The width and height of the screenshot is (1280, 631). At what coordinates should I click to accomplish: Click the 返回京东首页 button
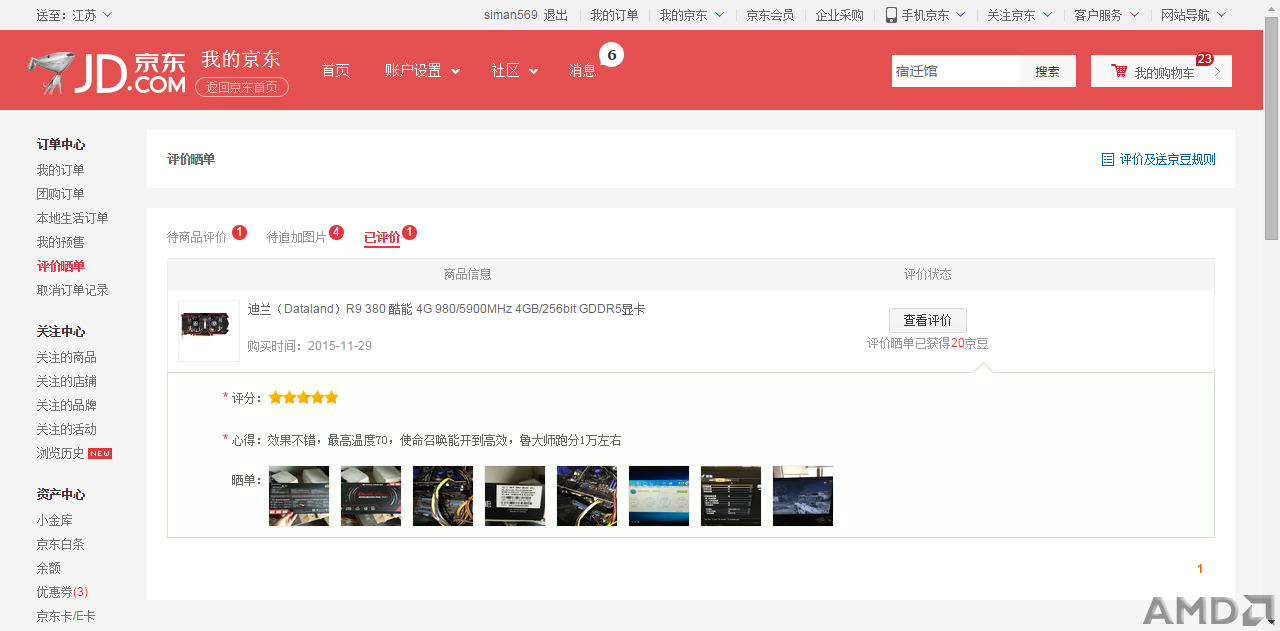pos(242,87)
